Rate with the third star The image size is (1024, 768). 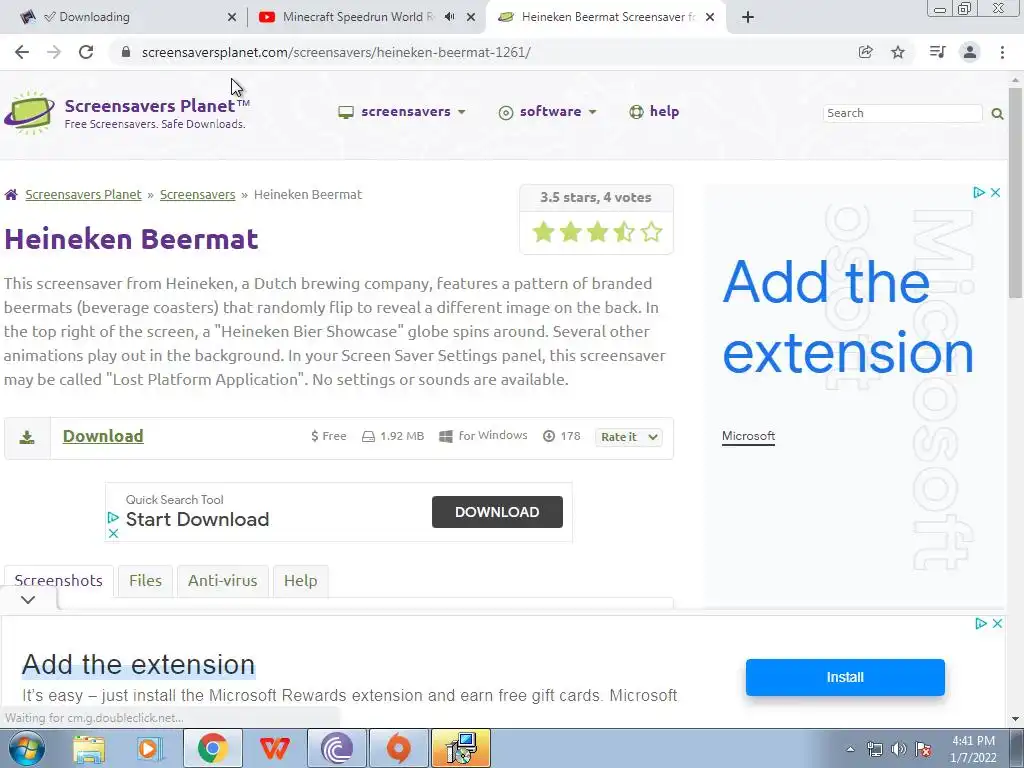click(597, 232)
